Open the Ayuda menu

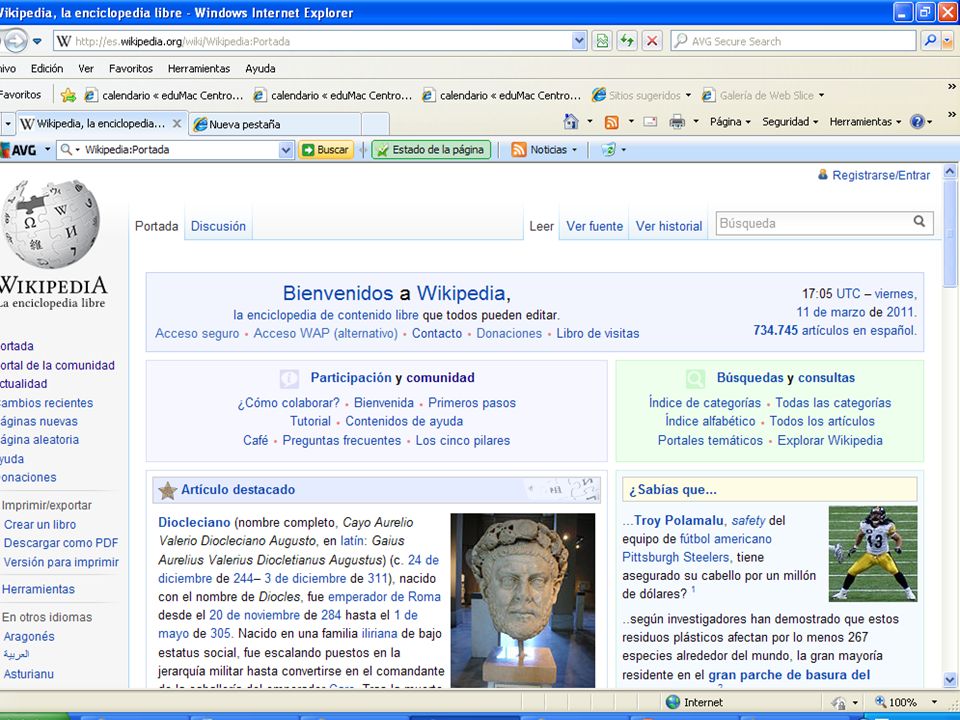[x=260, y=69]
